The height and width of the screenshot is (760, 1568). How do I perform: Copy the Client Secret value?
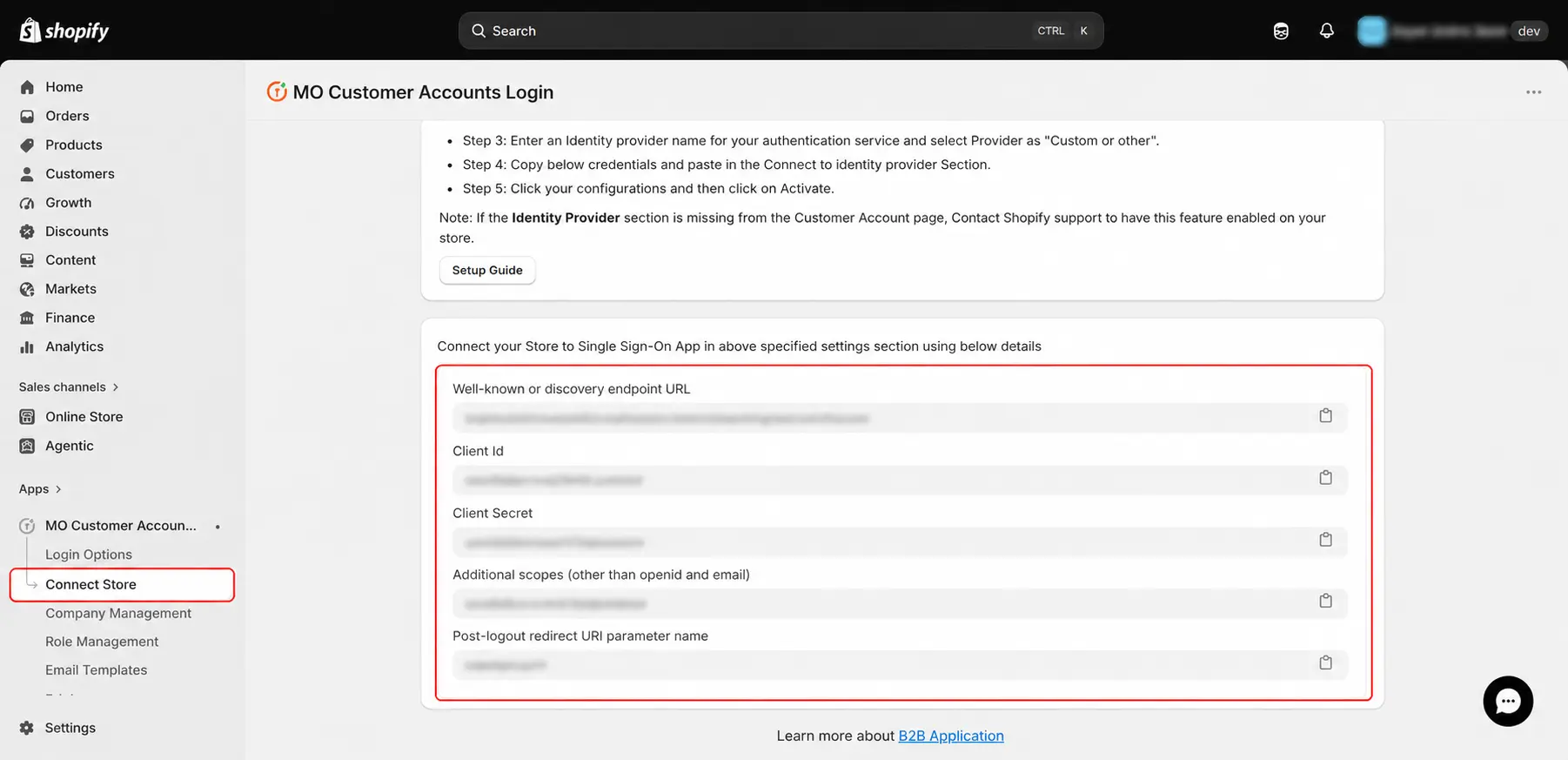pyautogui.click(x=1325, y=540)
